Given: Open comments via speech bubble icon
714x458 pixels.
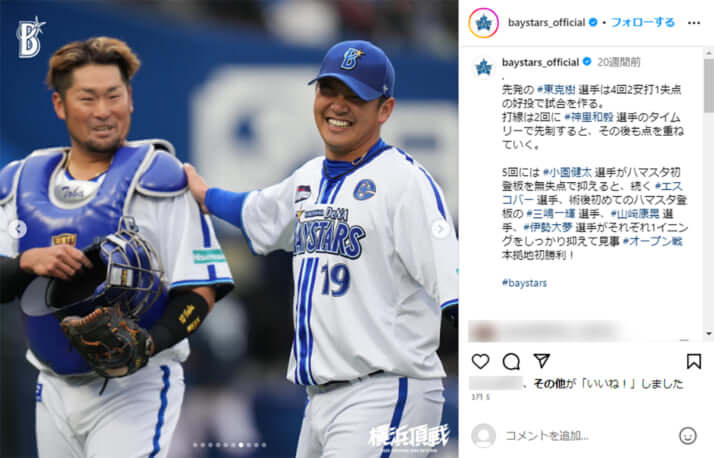Looking at the screenshot, I should pos(511,361).
